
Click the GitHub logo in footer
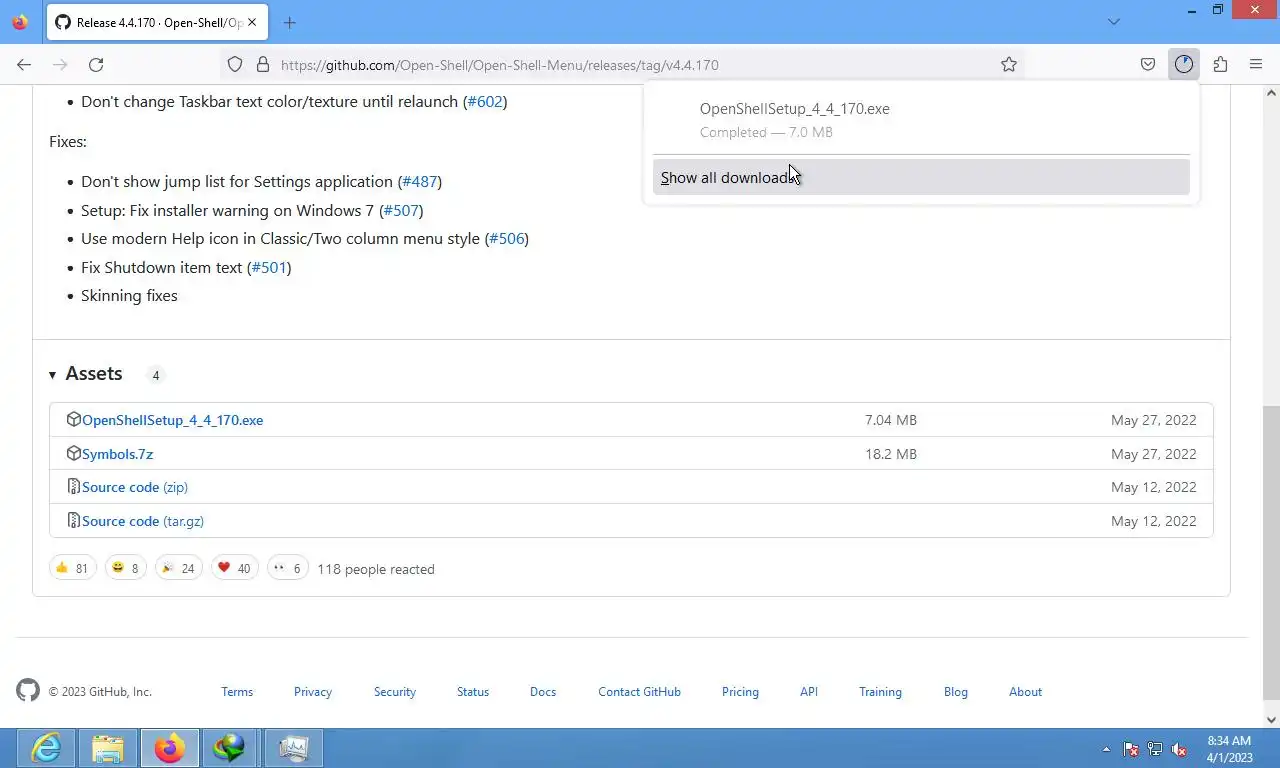pos(28,690)
